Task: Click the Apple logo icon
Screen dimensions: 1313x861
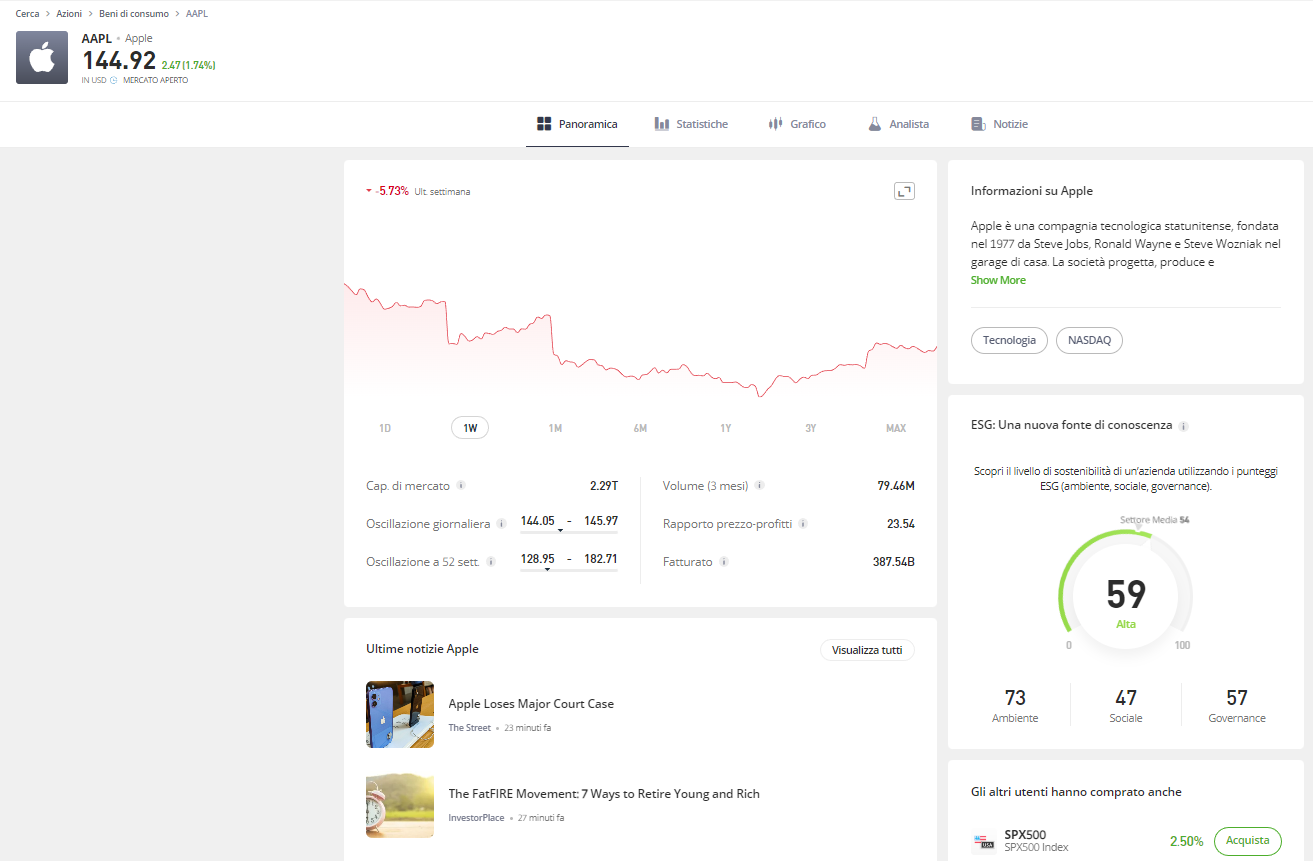Action: (42, 57)
